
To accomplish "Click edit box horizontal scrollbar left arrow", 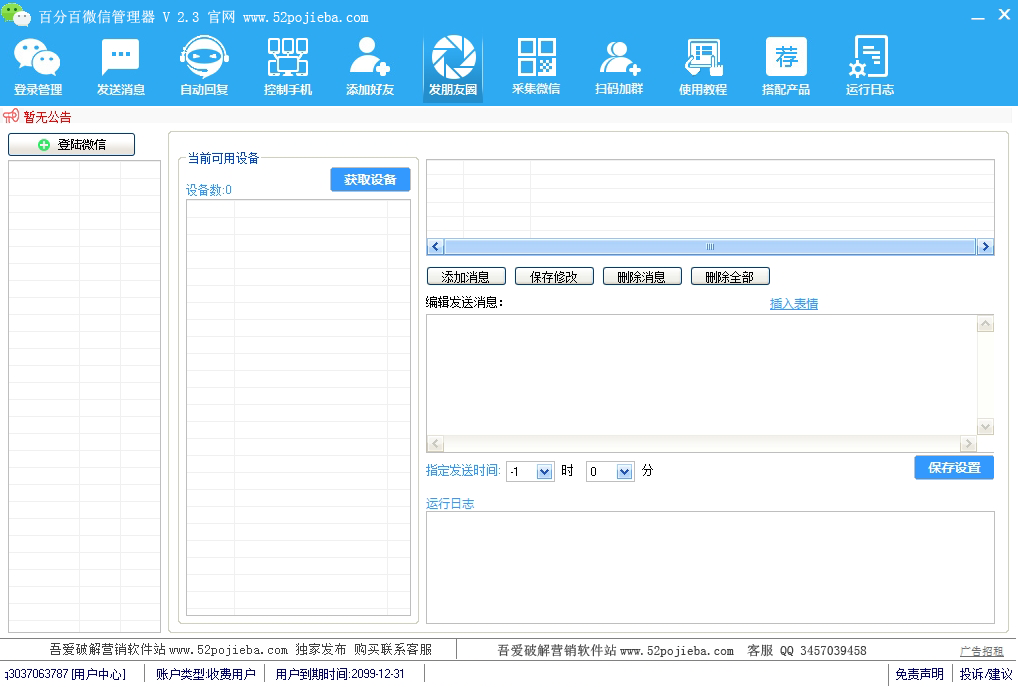I will 435,444.
